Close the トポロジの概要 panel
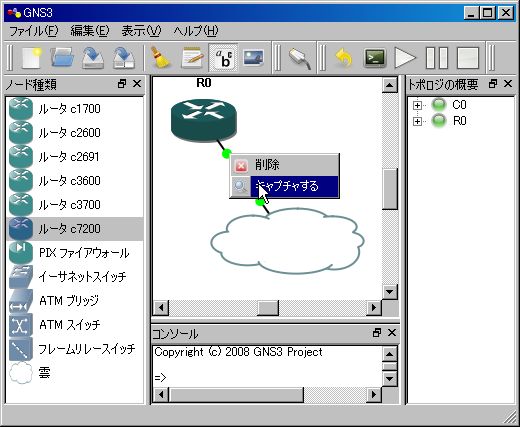The image size is (520, 427). [508, 84]
